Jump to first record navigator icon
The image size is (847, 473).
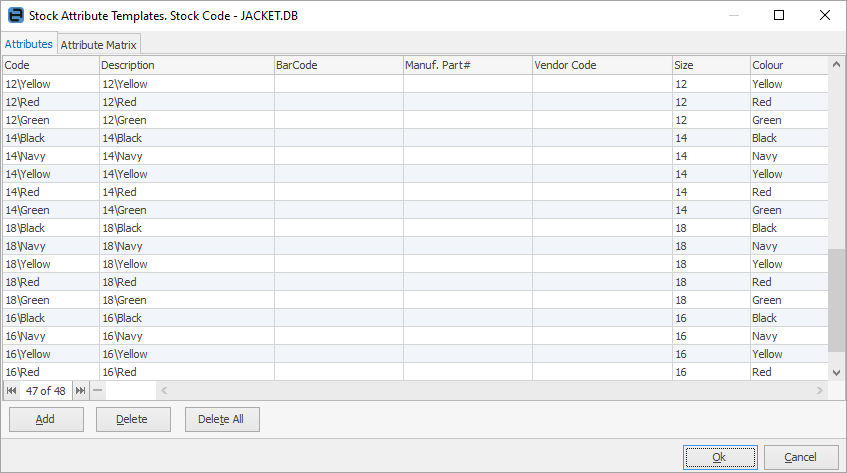point(11,390)
